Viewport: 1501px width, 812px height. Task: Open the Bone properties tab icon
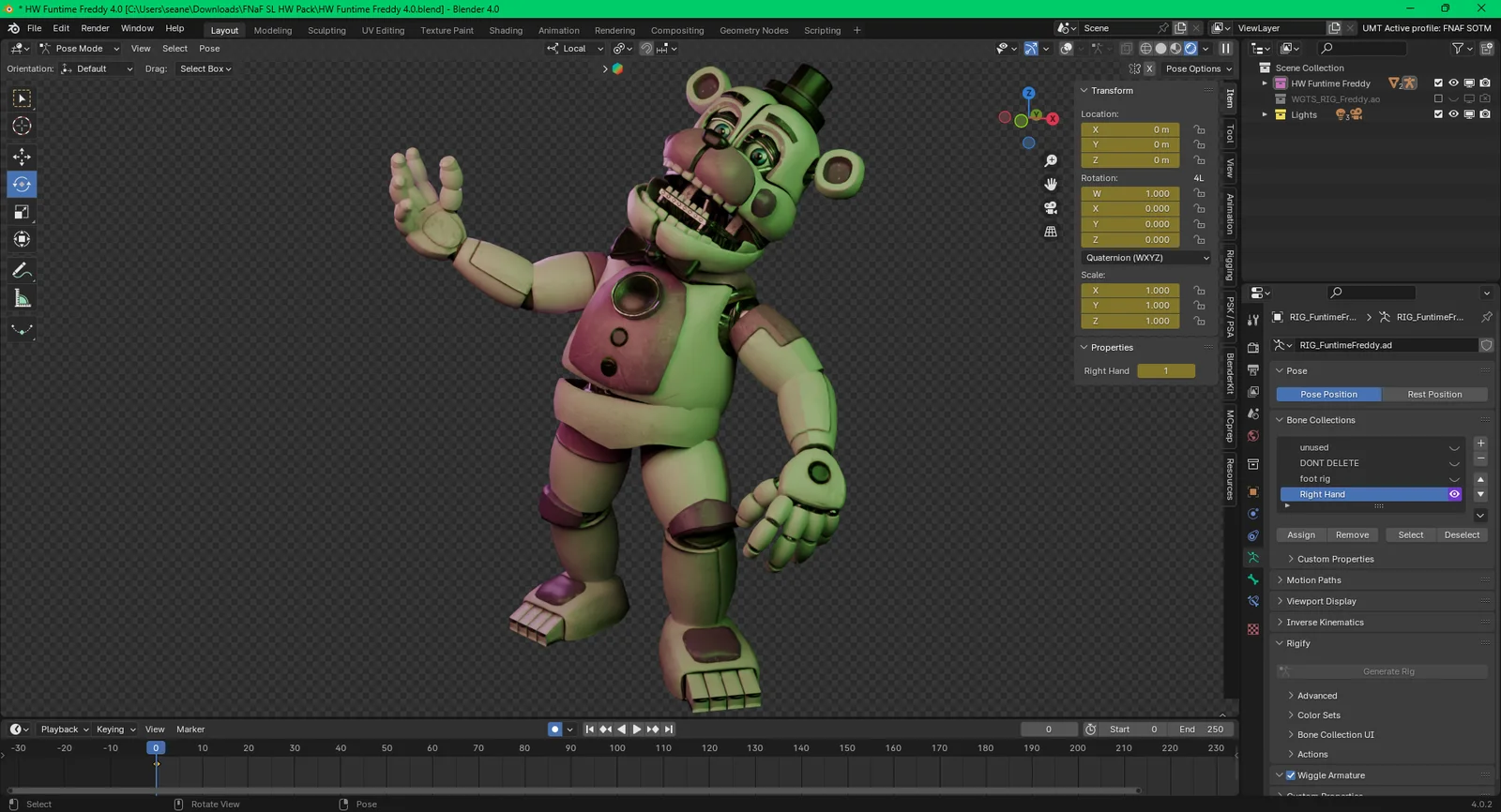pos(1253,579)
